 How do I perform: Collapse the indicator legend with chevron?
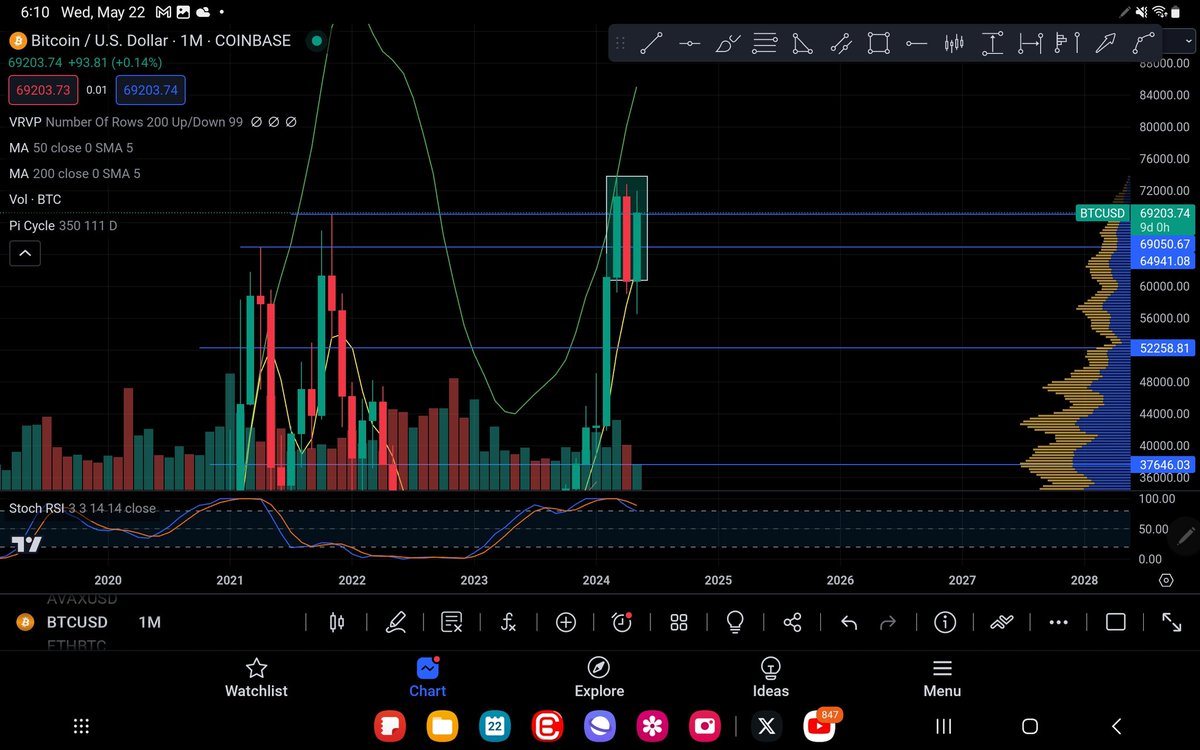pos(25,254)
